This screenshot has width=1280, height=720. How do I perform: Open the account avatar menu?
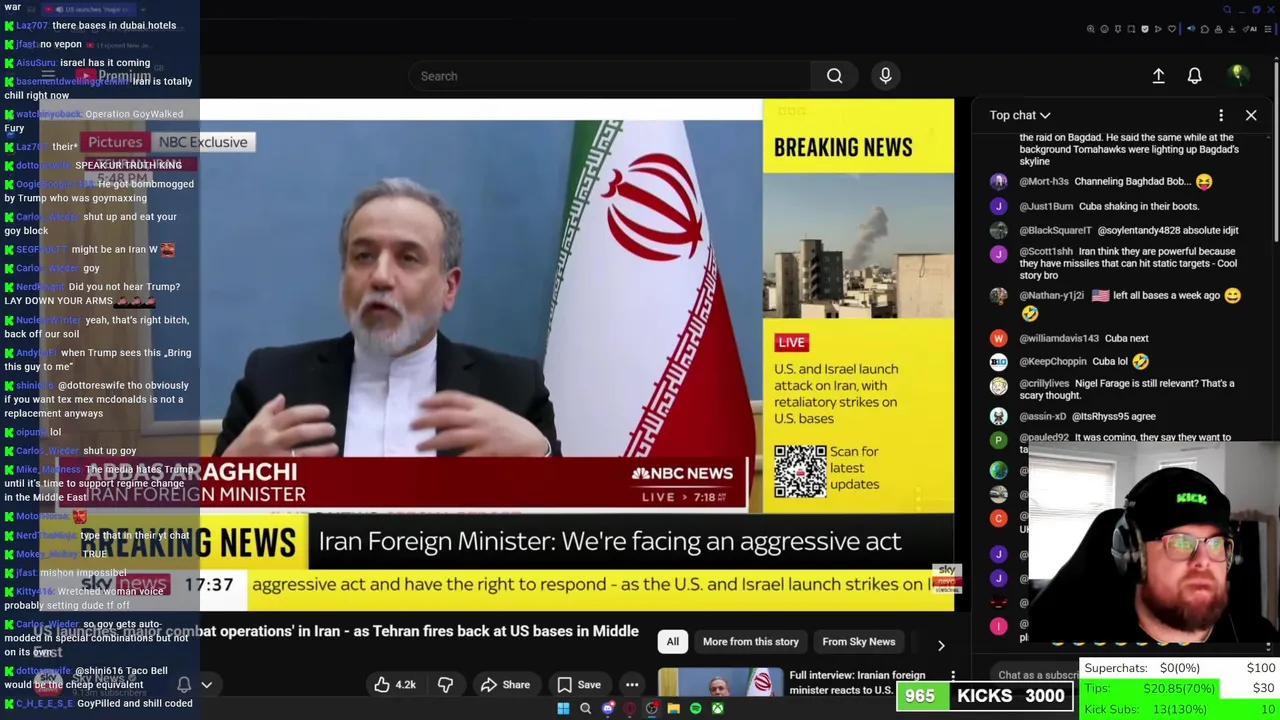(1237, 75)
